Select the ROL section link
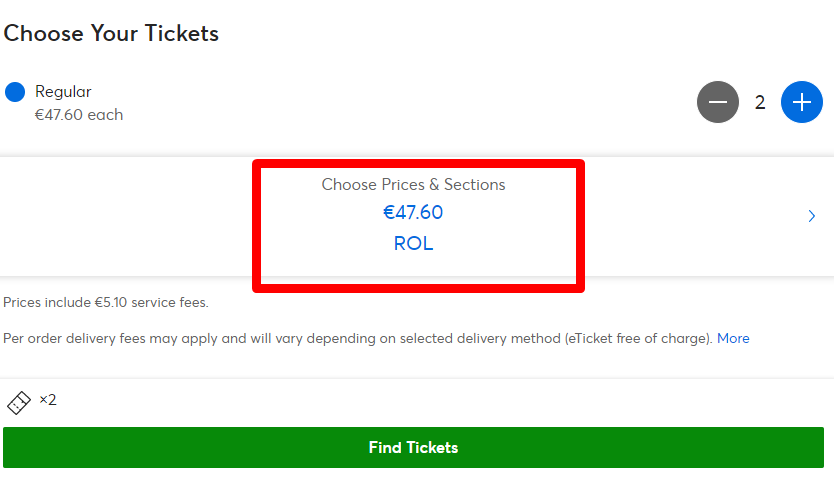 pyautogui.click(x=413, y=244)
